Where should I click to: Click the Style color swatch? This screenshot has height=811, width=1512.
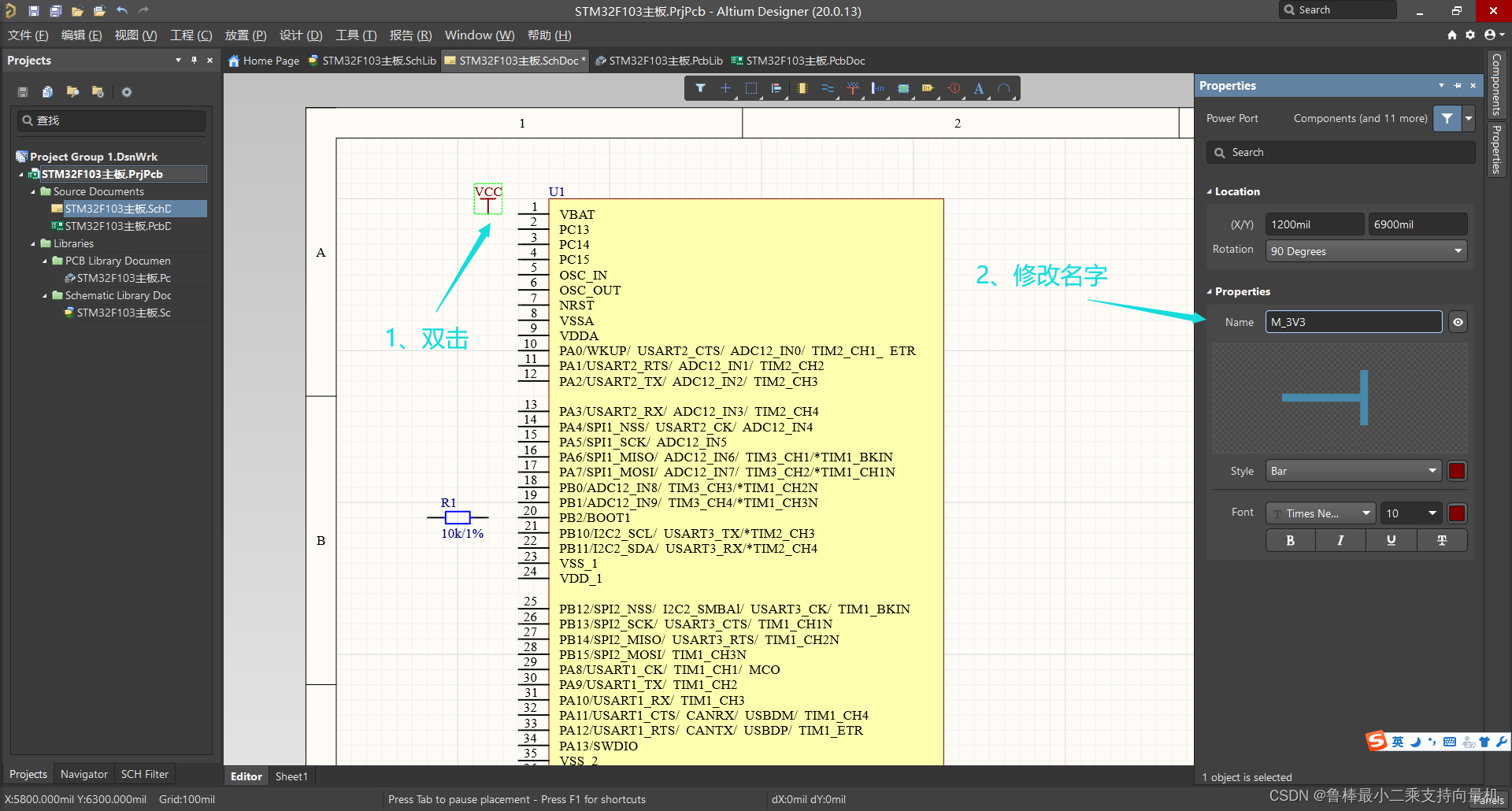(1457, 471)
